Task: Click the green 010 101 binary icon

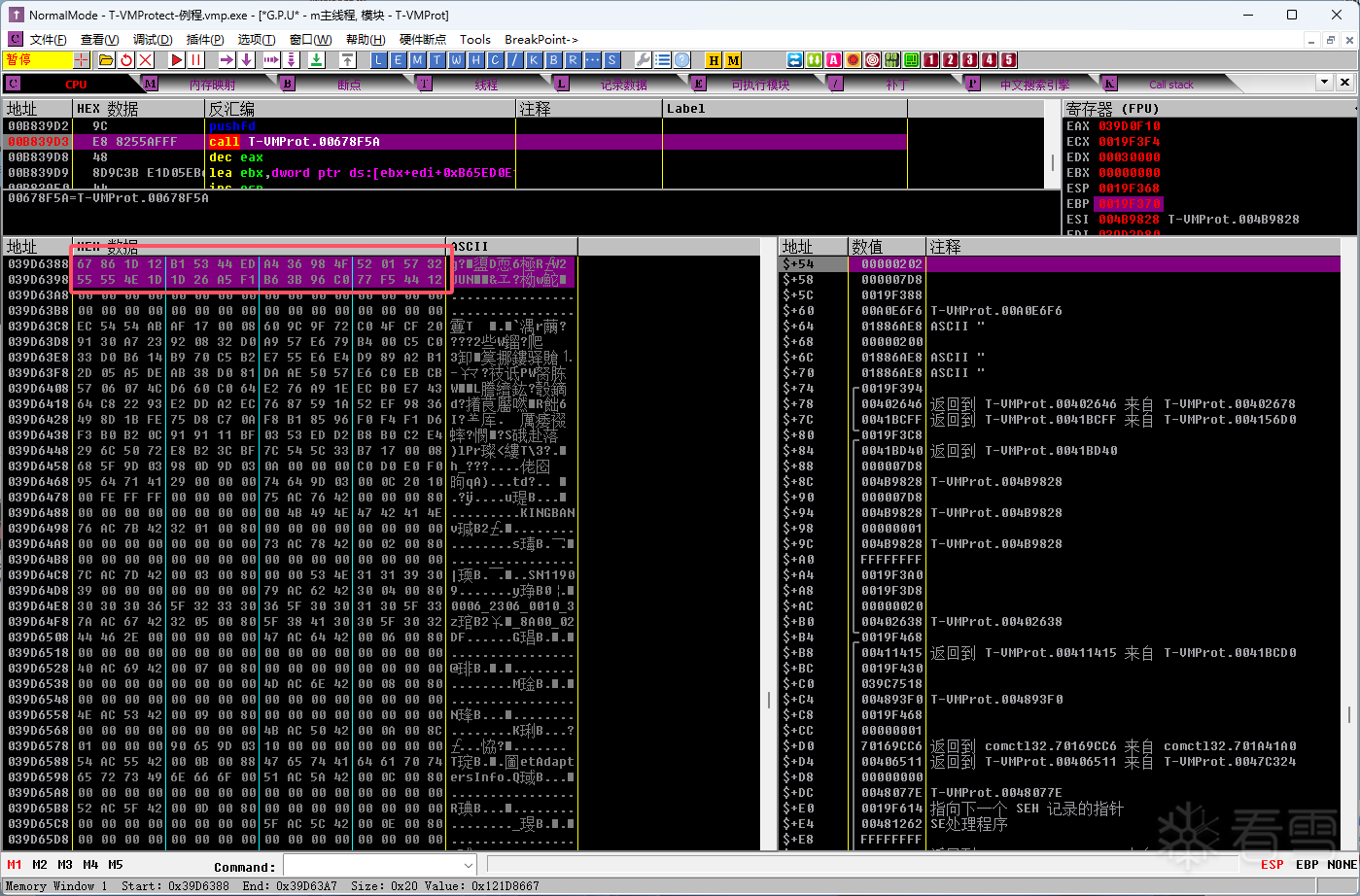Action: [x=891, y=60]
